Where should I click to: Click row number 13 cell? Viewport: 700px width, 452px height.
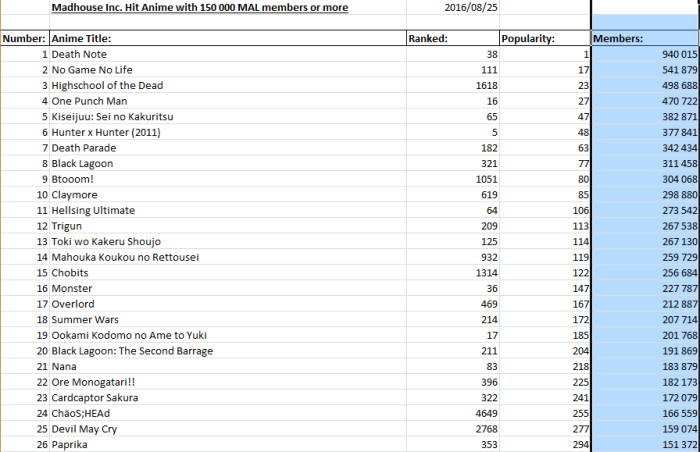pos(25,242)
